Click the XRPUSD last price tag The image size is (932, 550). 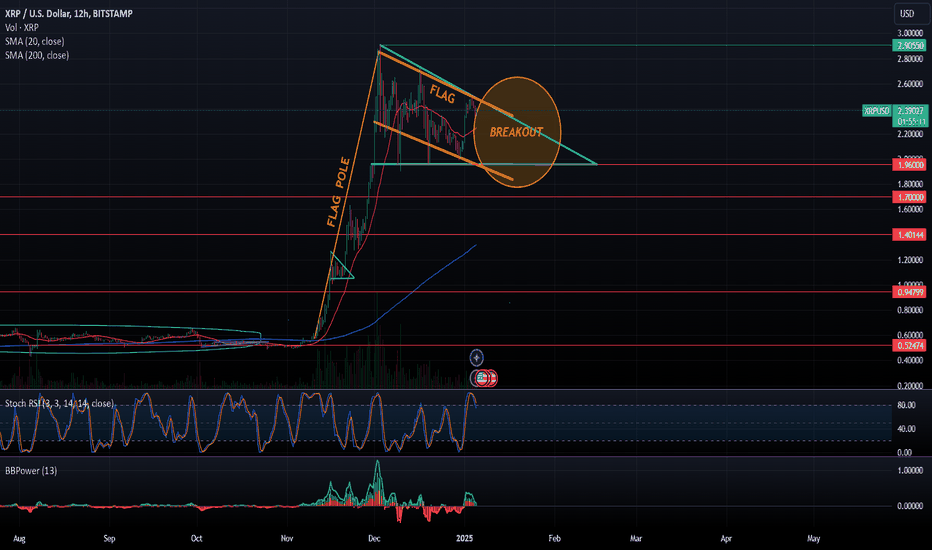tap(877, 111)
